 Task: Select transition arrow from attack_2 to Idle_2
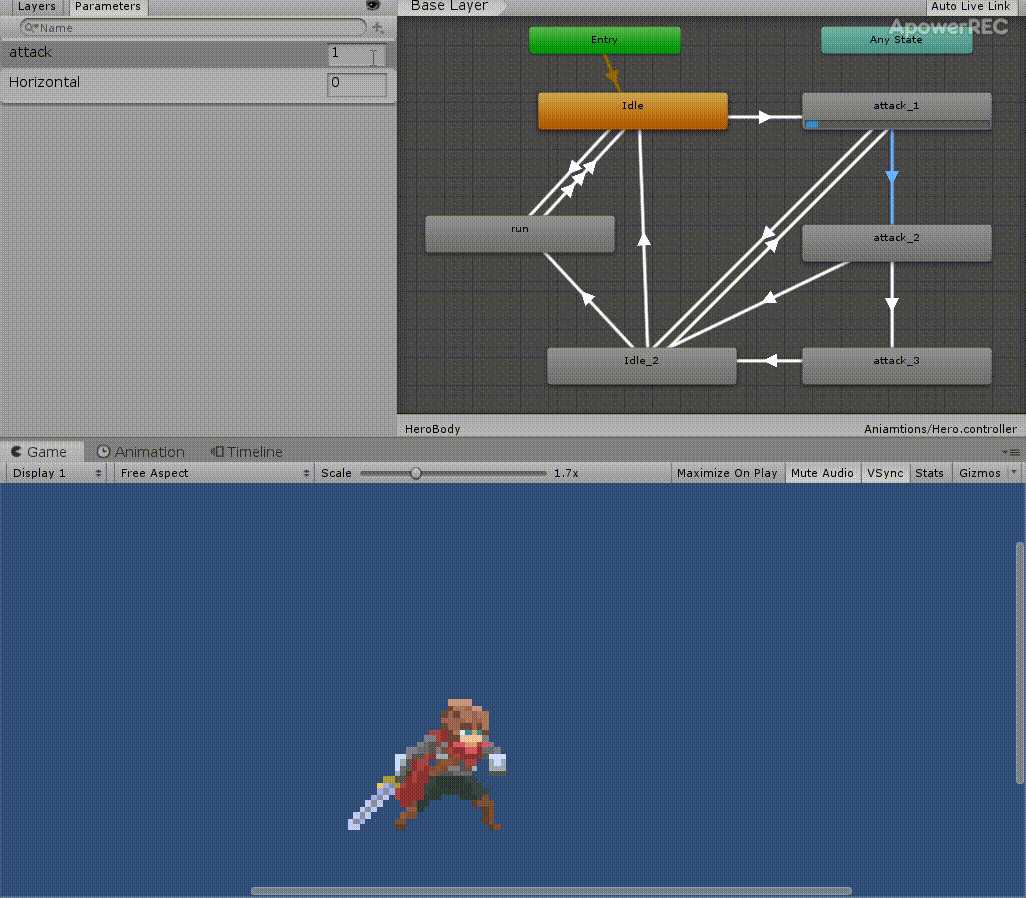tap(770, 298)
